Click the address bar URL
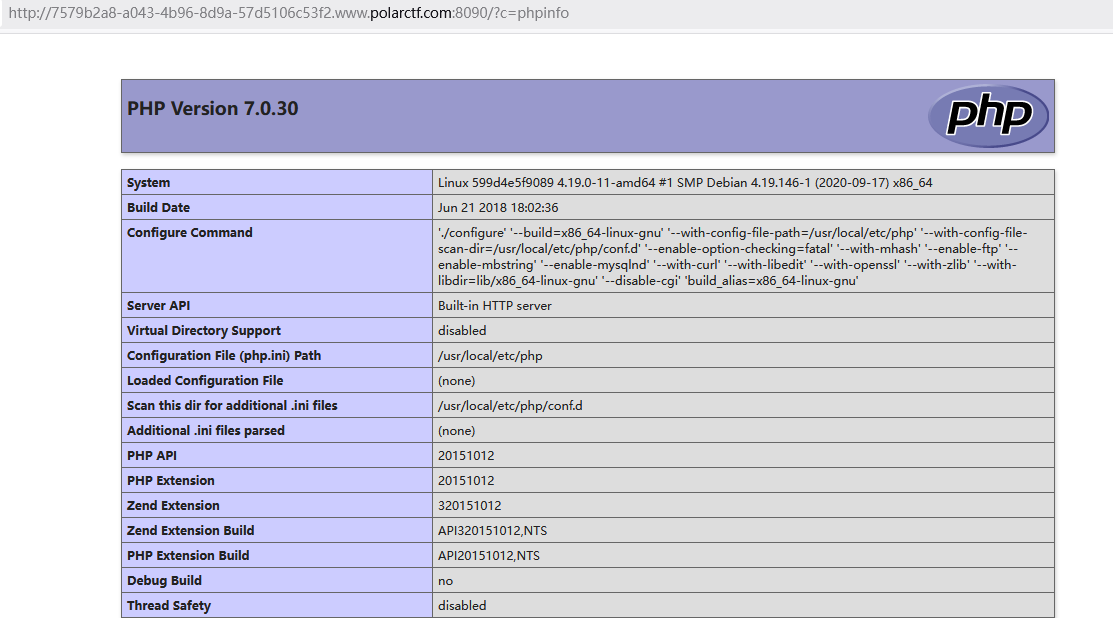1113x618 pixels. tap(288, 13)
